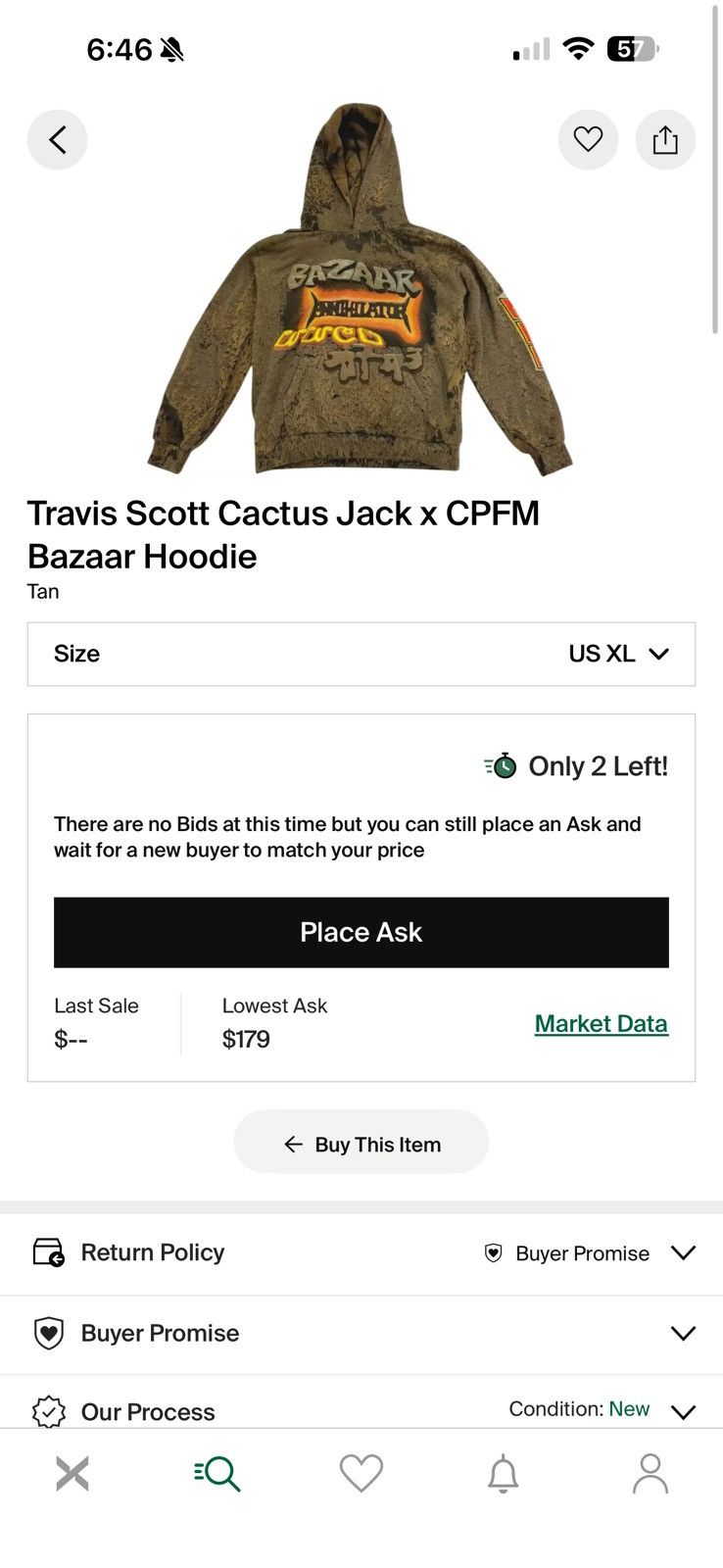
Task: Open the Market Data link
Action: [601, 1023]
